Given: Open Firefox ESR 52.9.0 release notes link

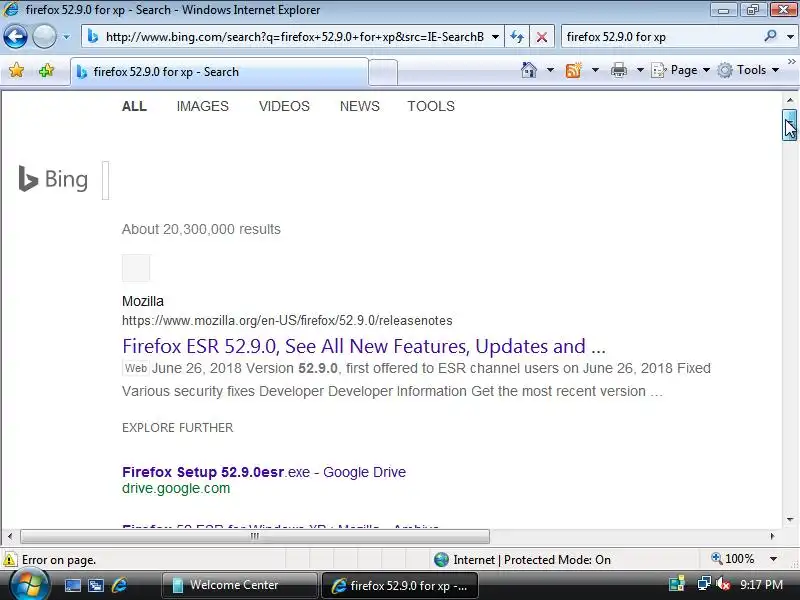Looking at the screenshot, I should 364,346.
